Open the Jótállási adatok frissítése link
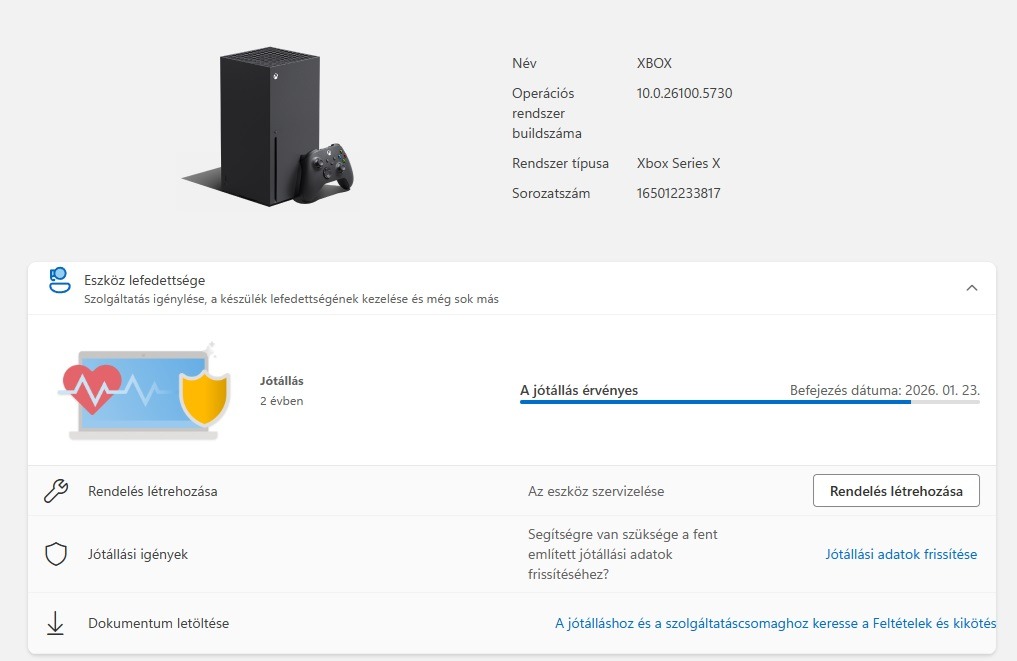This screenshot has height=661, width=1017. click(x=901, y=554)
